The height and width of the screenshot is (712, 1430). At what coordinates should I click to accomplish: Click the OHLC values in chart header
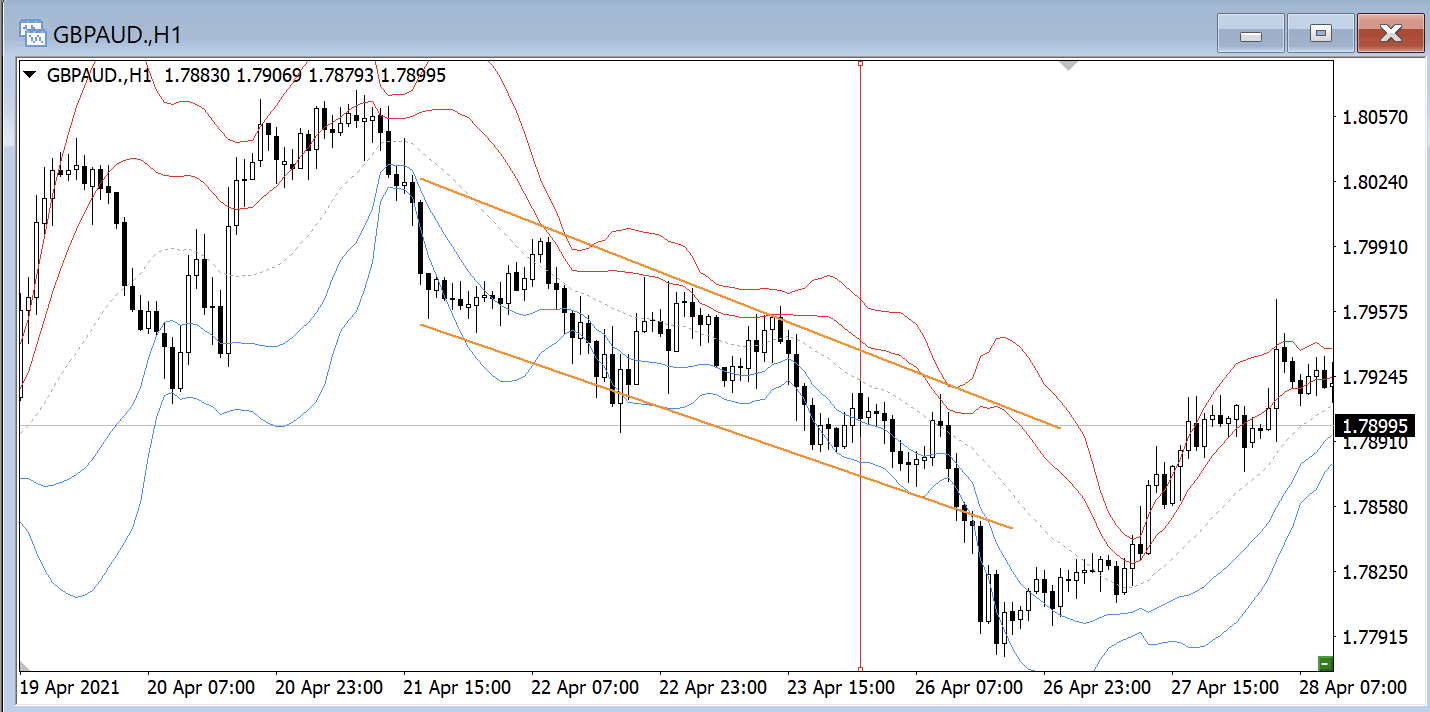(x=305, y=75)
